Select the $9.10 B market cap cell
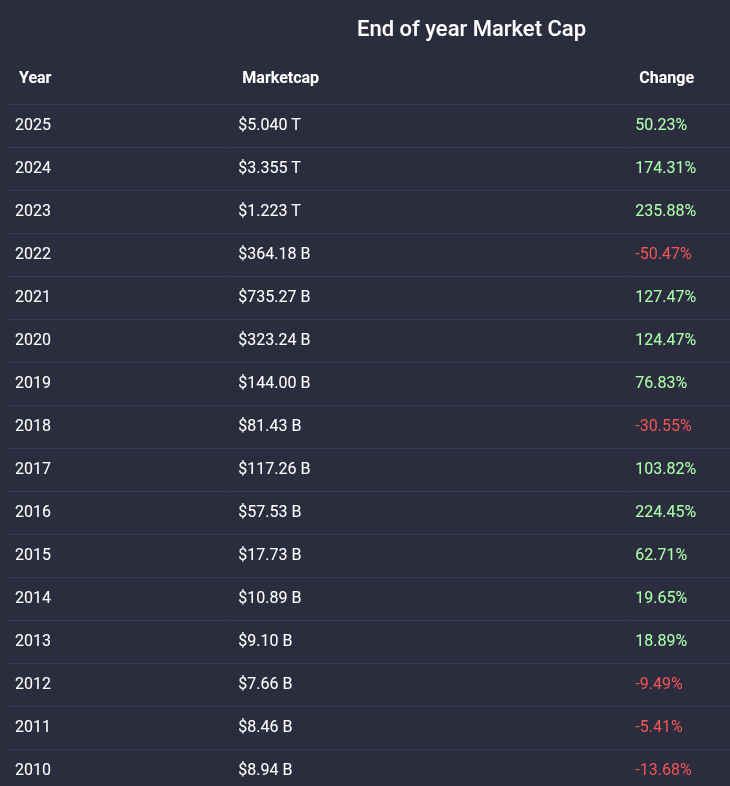The image size is (730, 786). point(265,641)
